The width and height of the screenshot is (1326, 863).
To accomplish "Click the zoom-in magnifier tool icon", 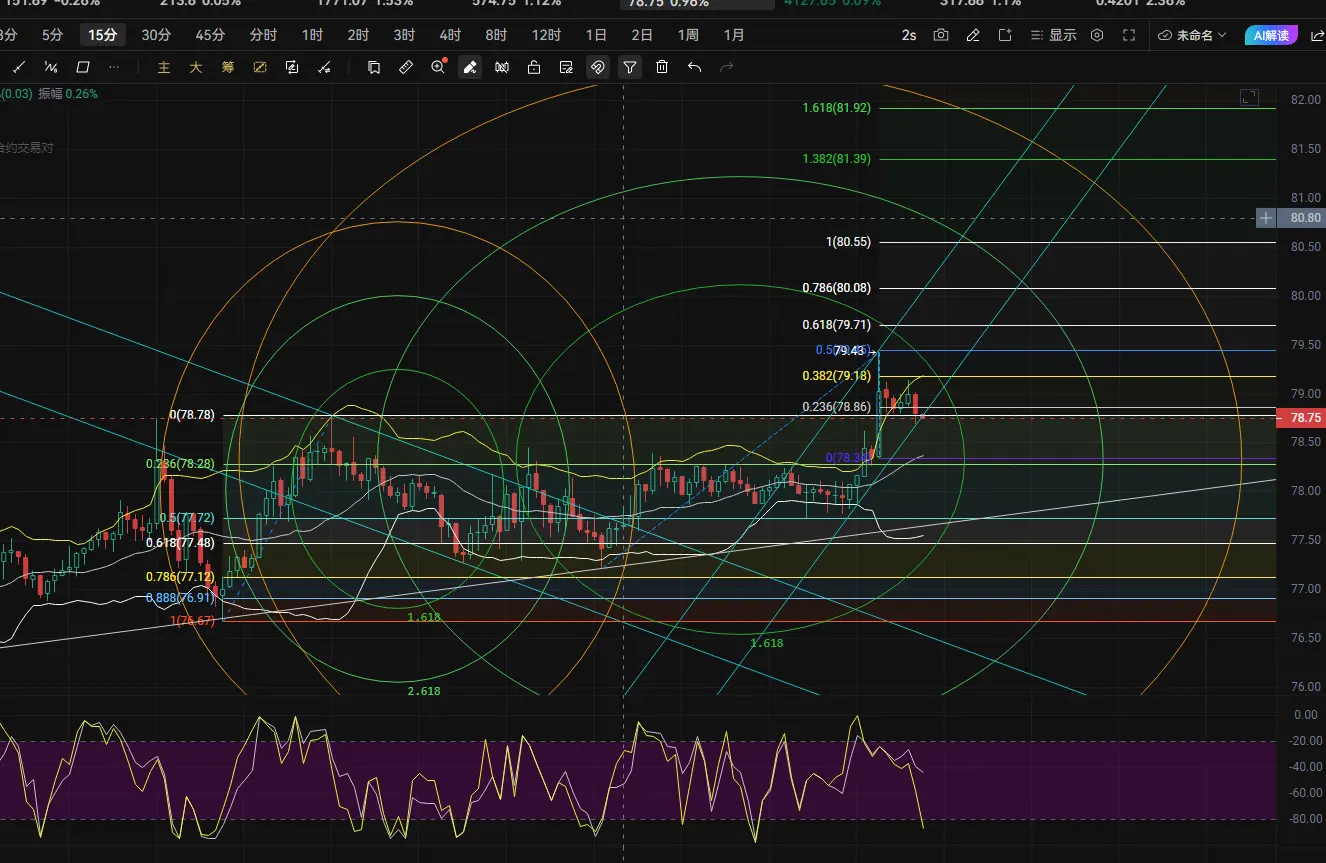I will 438,67.
